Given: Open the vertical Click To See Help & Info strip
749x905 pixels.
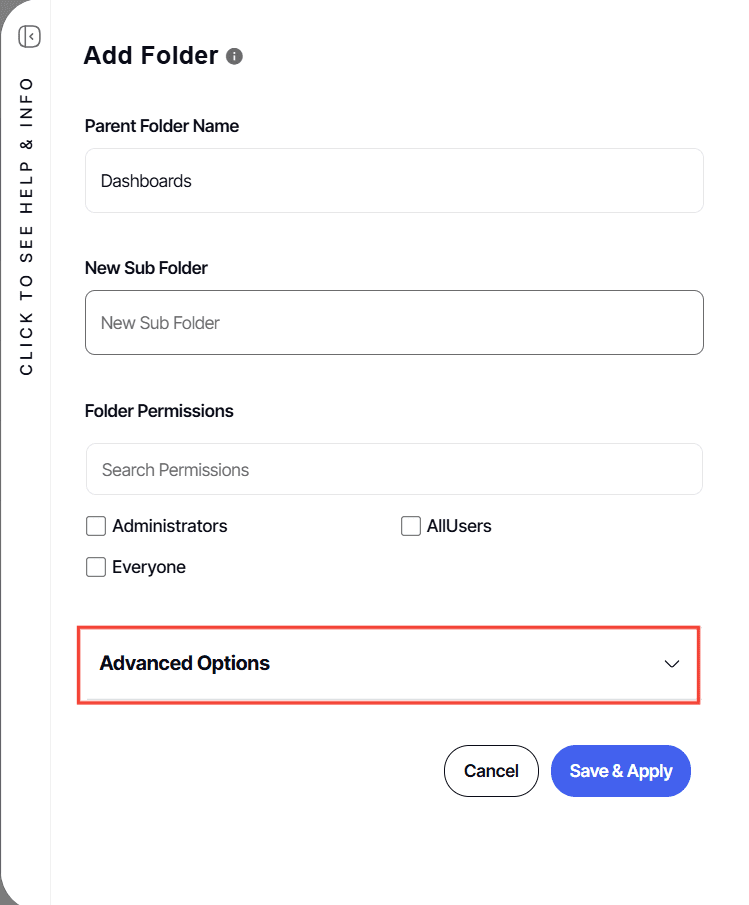Looking at the screenshot, I should click(26, 225).
